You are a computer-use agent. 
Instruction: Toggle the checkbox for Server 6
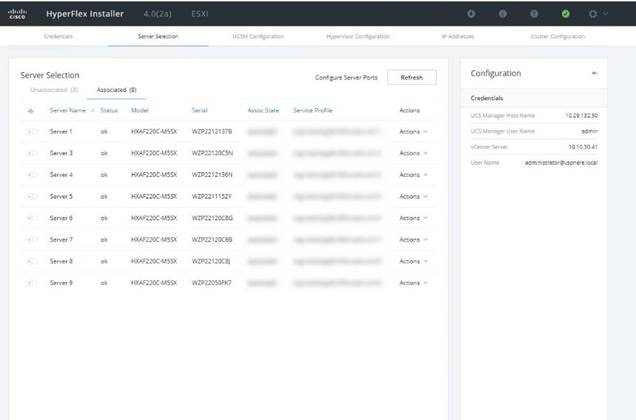pos(31,218)
